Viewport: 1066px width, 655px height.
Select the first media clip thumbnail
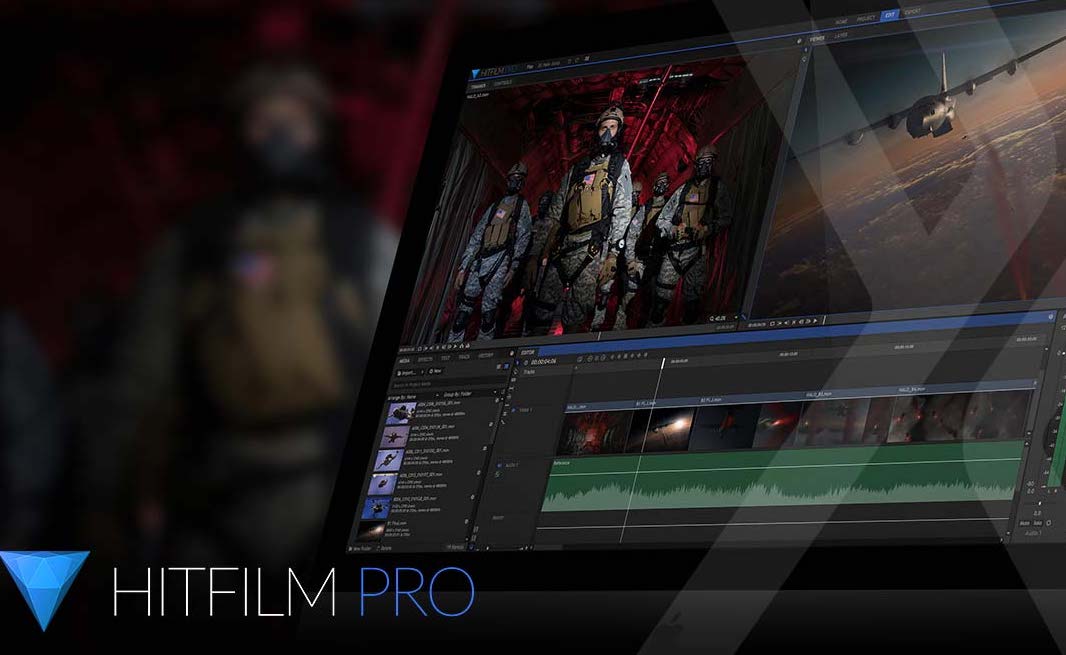click(401, 412)
